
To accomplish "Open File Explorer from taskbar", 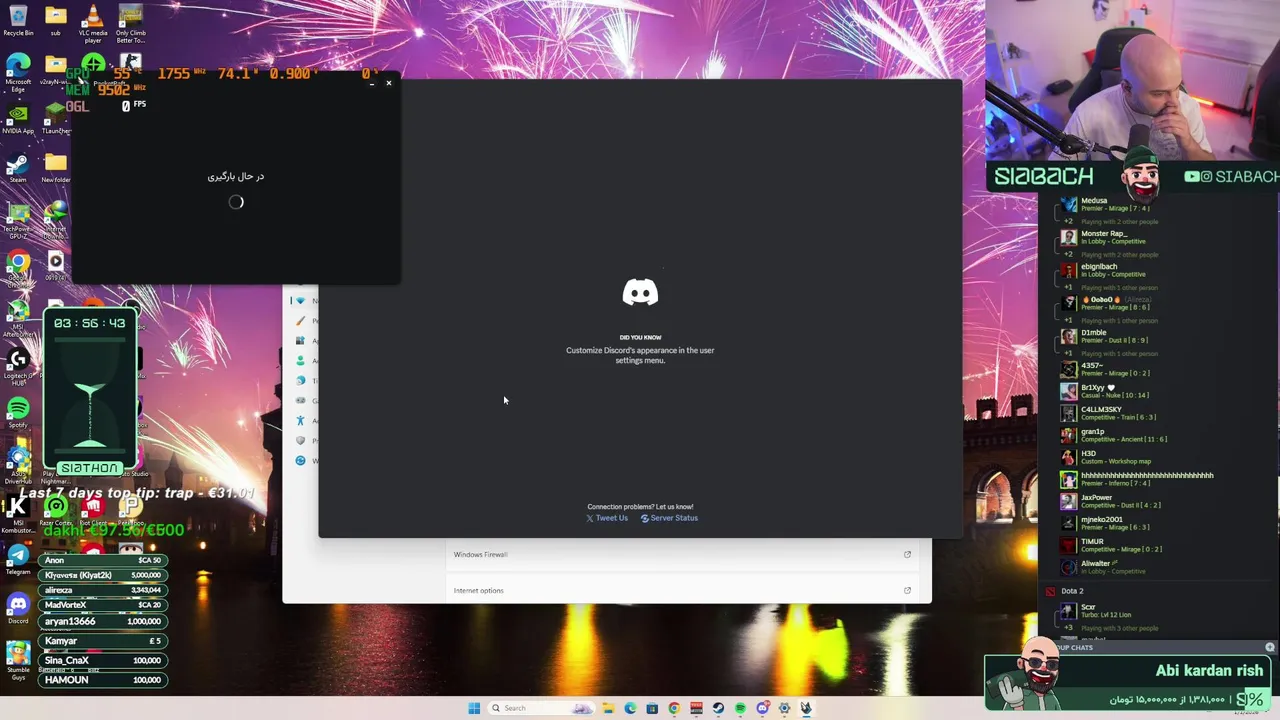I will (x=608, y=708).
